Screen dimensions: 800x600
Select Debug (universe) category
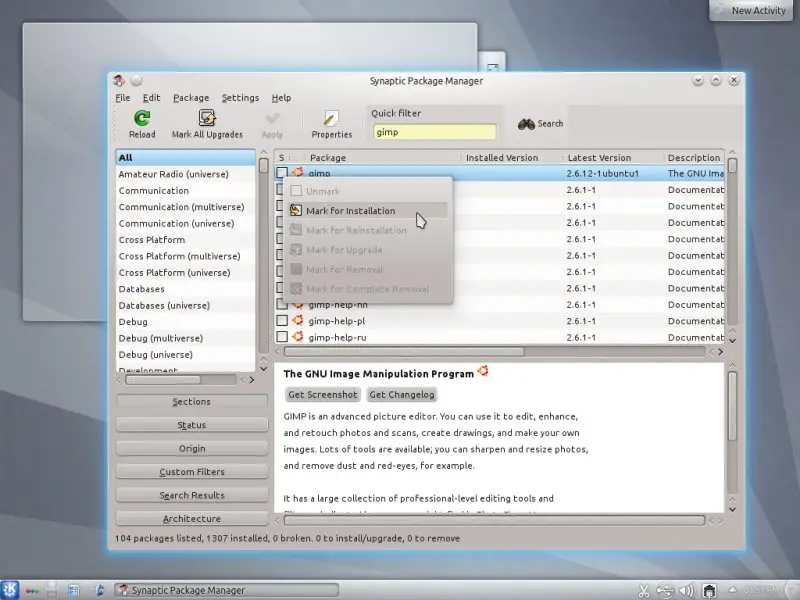pyautogui.click(x=186, y=355)
